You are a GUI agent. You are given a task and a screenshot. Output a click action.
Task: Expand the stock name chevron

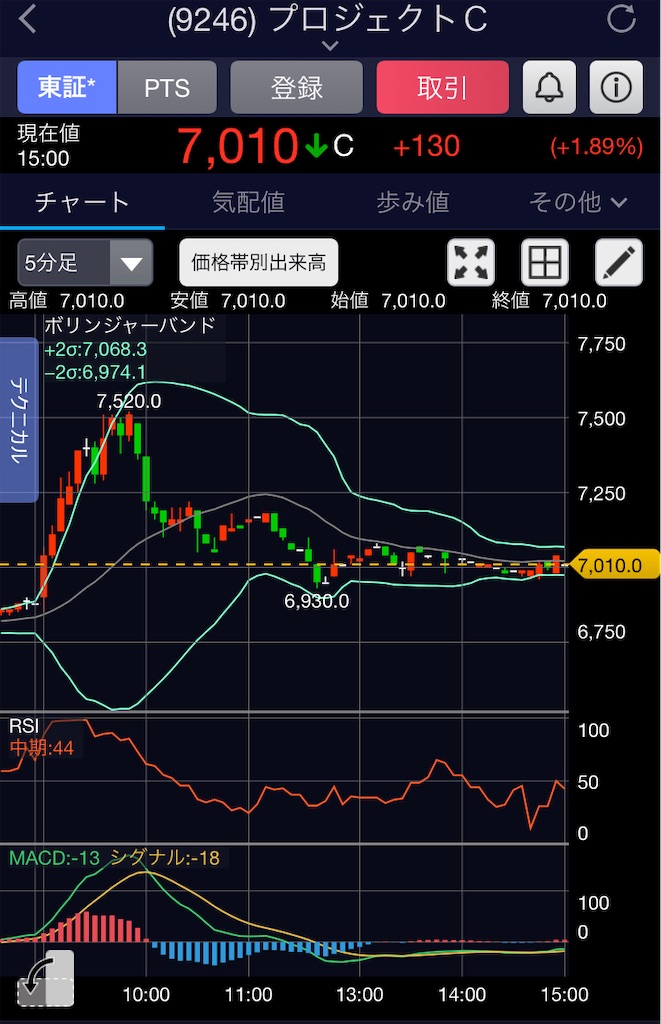tap(330, 46)
